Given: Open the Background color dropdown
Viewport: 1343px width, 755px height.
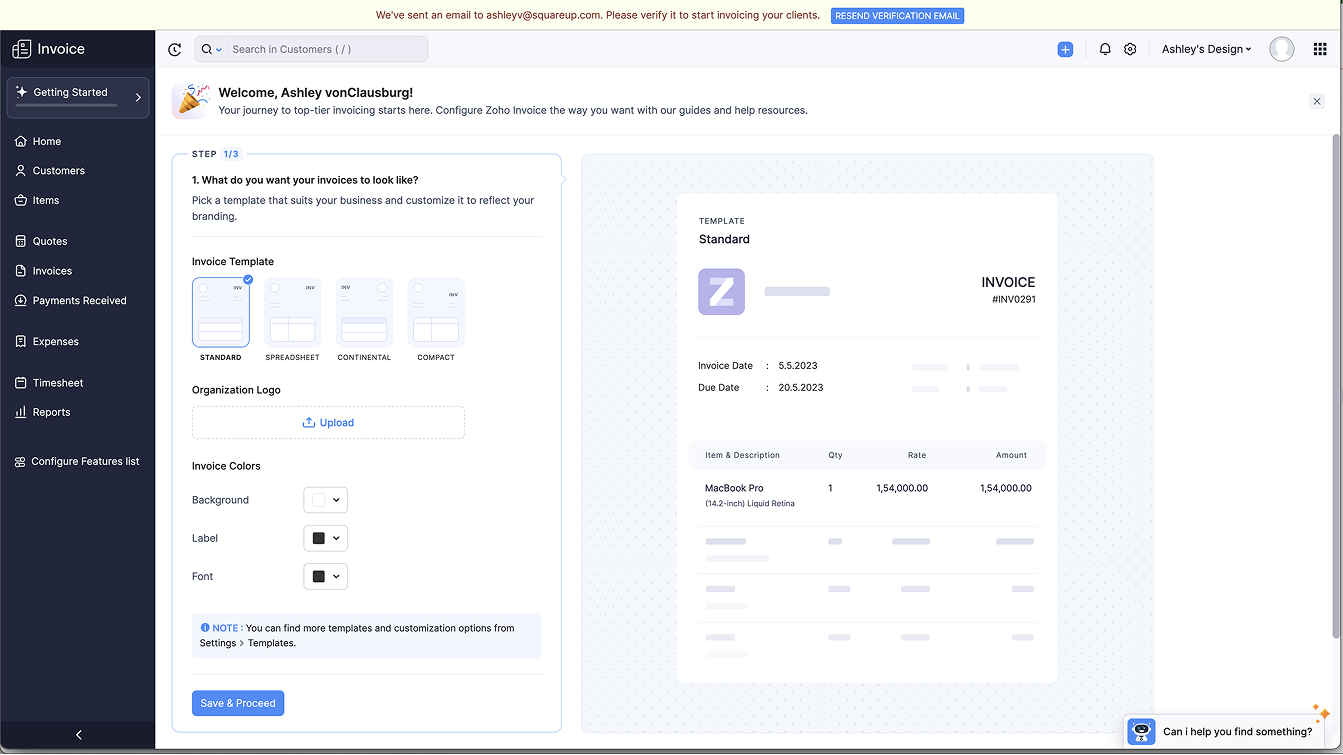Looking at the screenshot, I should [325, 499].
